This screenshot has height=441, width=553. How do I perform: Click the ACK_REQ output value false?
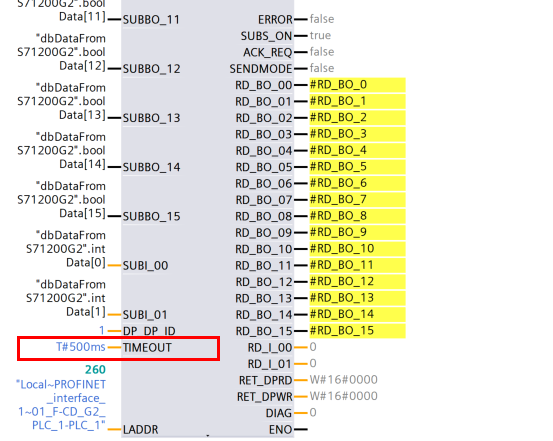coord(322,52)
